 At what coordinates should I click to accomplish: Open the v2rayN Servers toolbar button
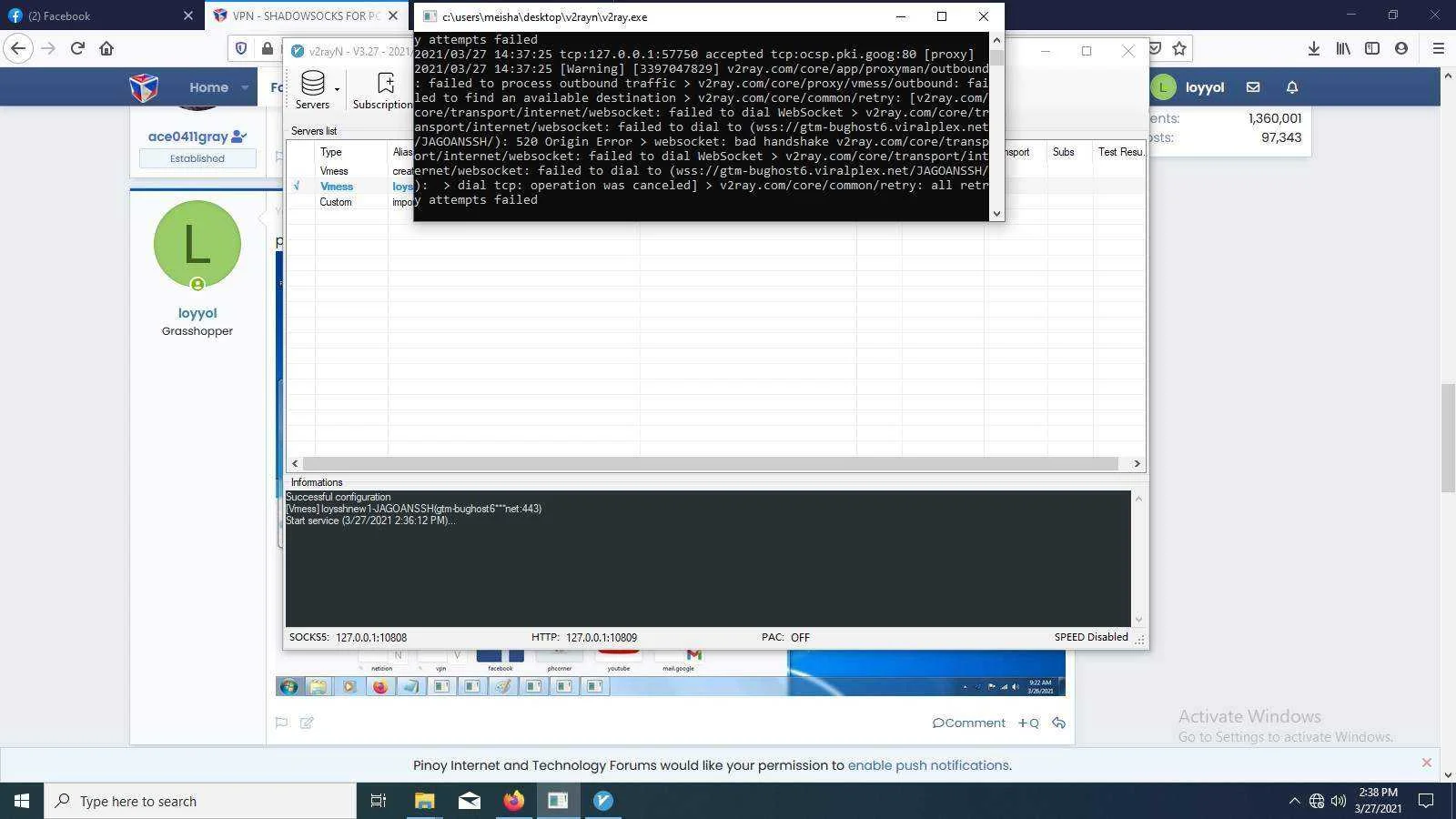click(312, 90)
